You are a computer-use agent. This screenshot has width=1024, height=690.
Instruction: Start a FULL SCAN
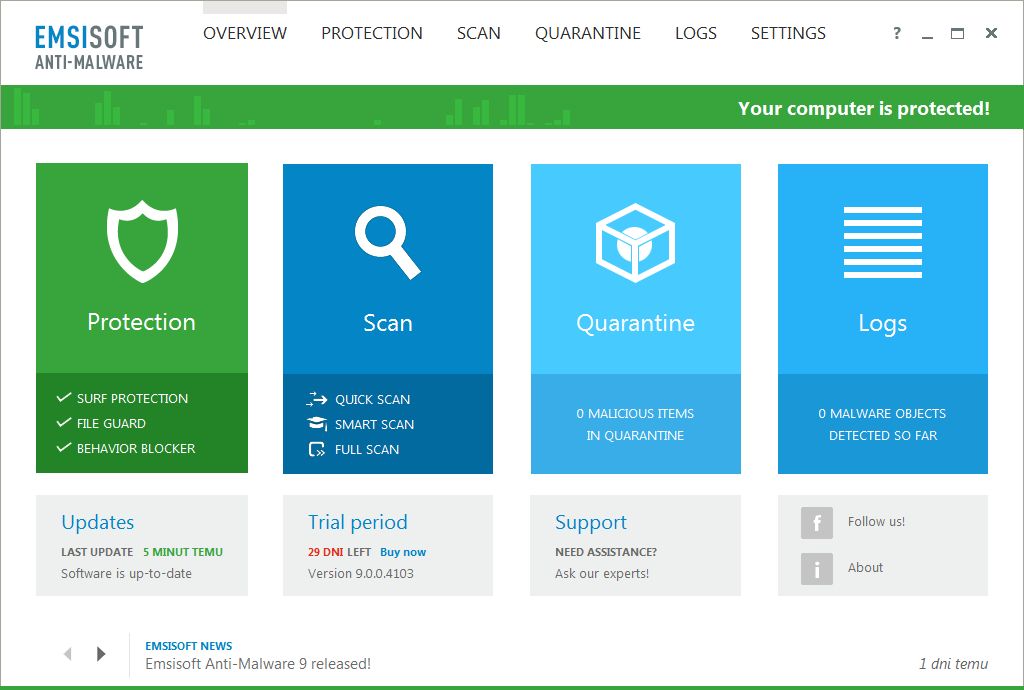(x=367, y=450)
